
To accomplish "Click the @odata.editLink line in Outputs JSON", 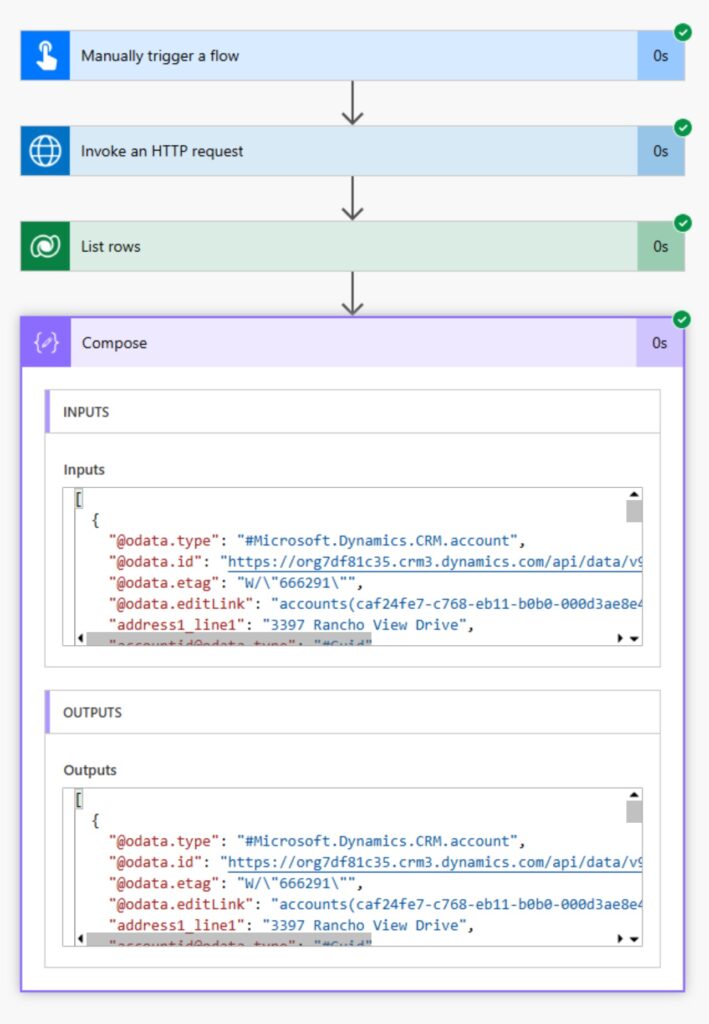I will point(375,904).
